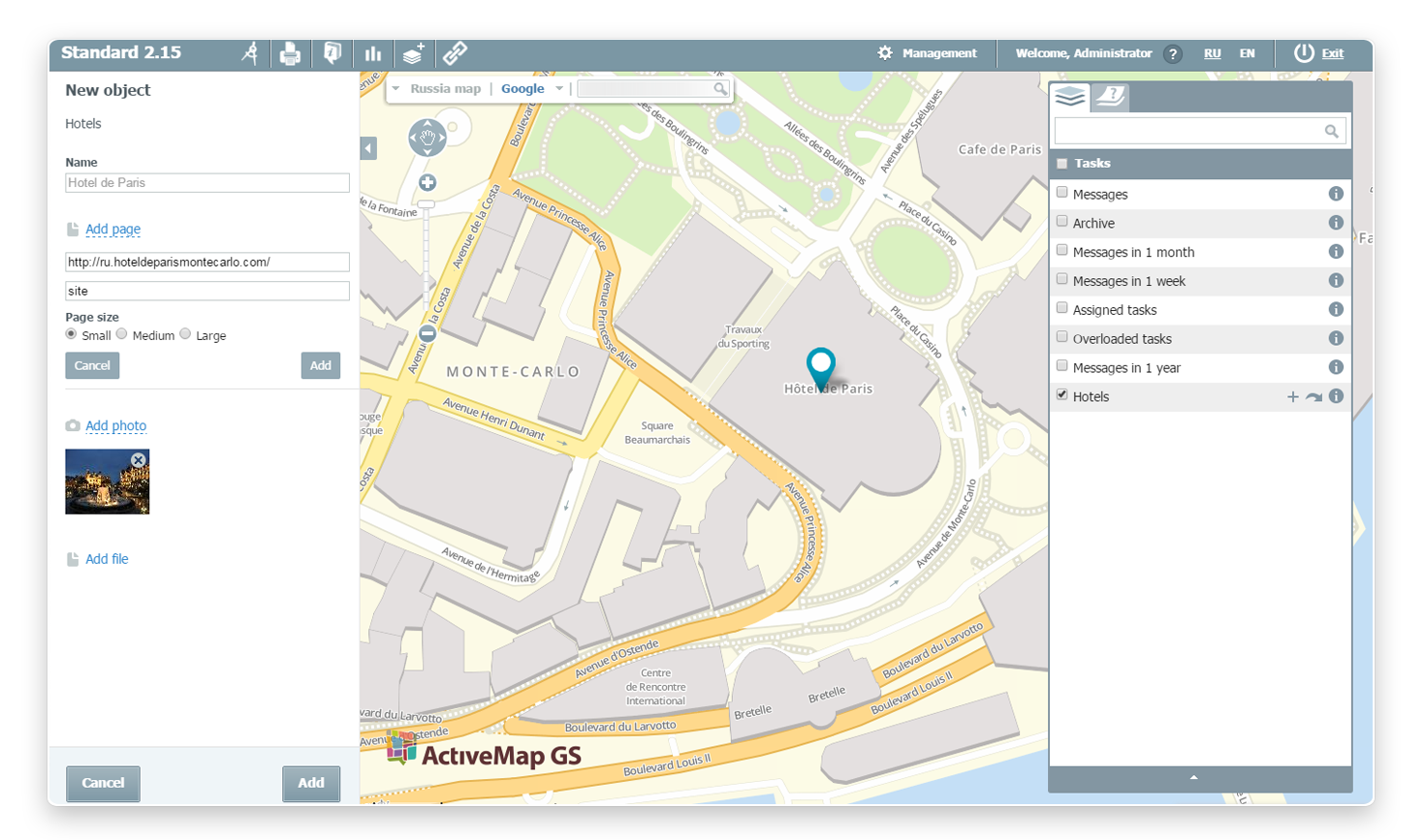The image size is (1425, 840).
Task: Click the plus icon on Hotels layer
Action: point(1292,397)
